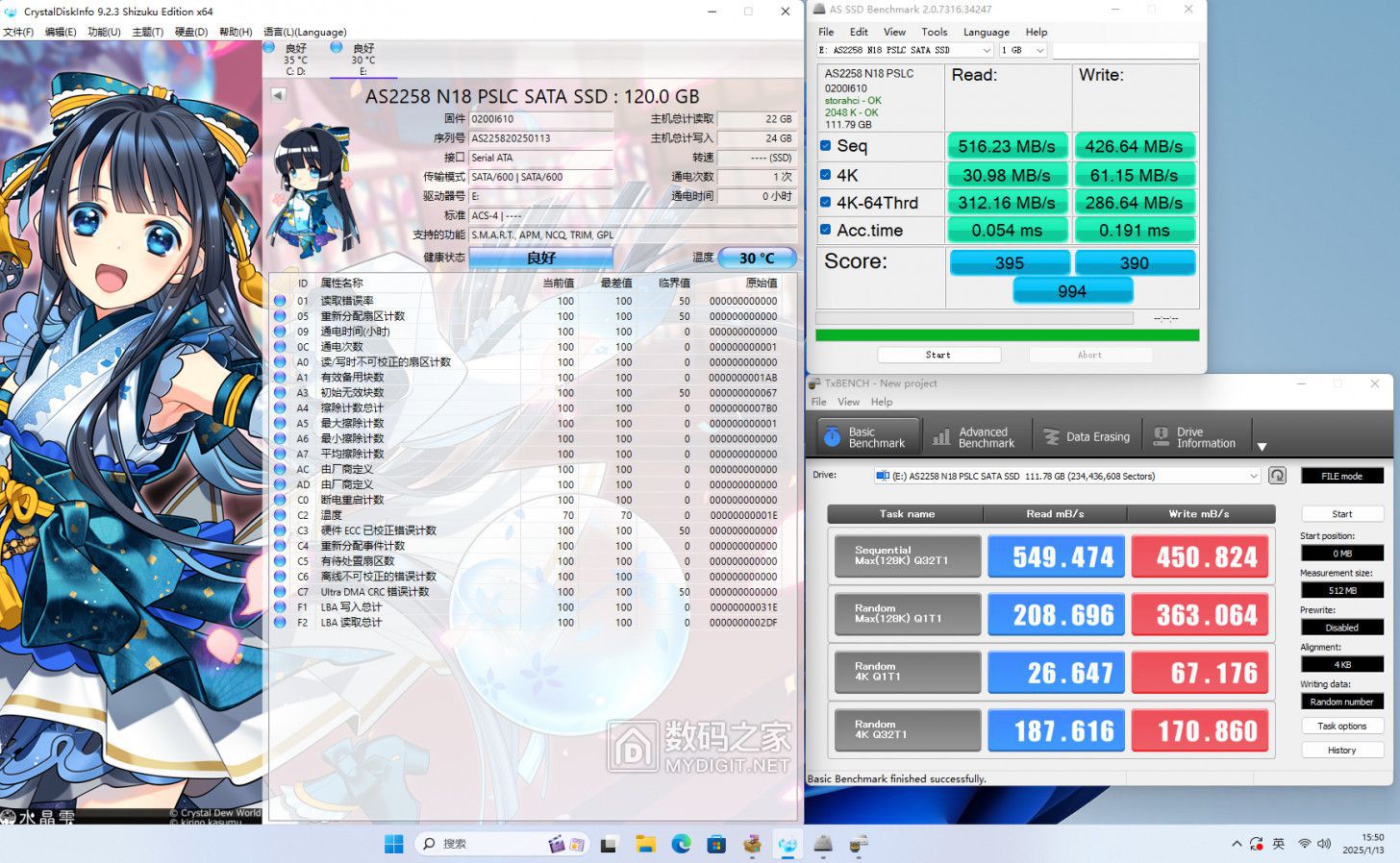1400x863 pixels.
Task: Click the previous disk arrow in CrystalDiskInfo
Action: [278, 95]
